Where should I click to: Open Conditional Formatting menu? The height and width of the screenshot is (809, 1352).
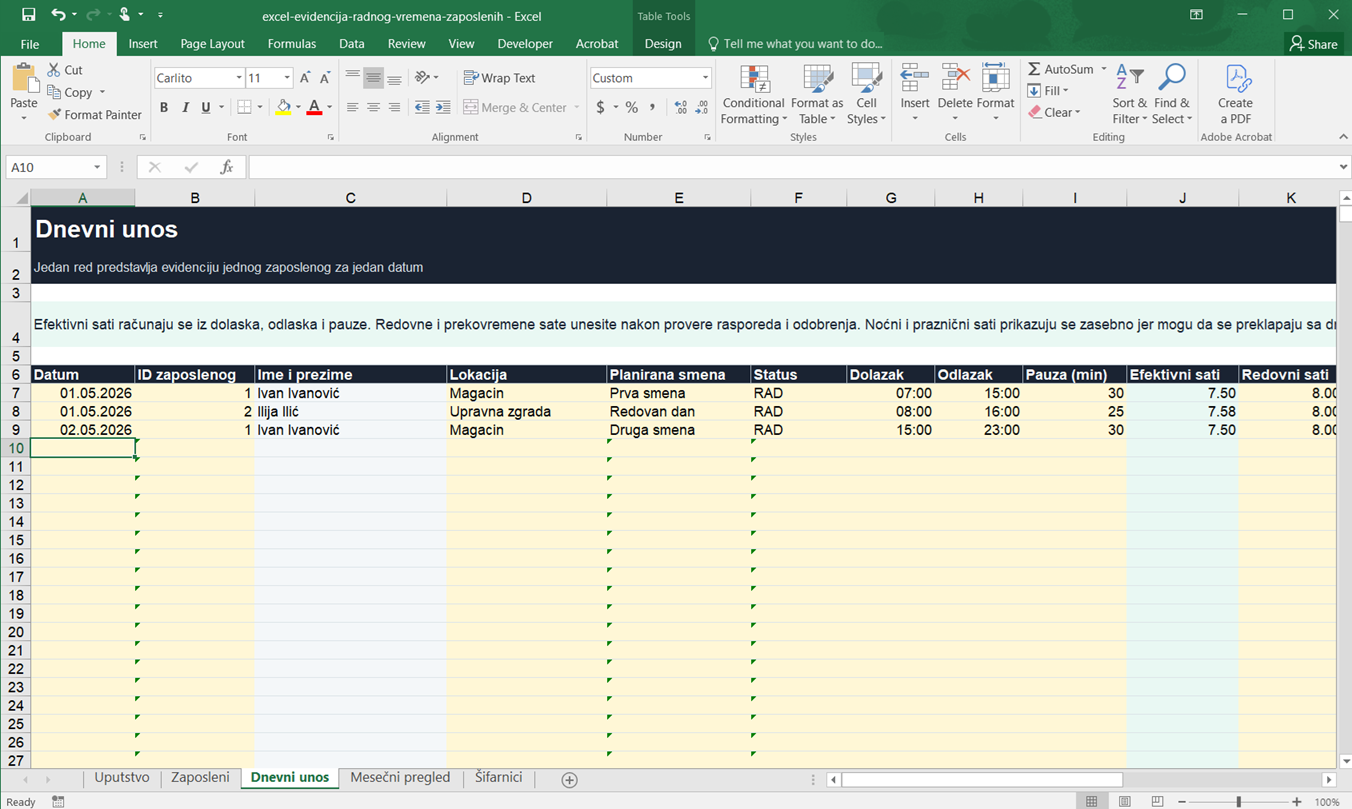point(753,95)
